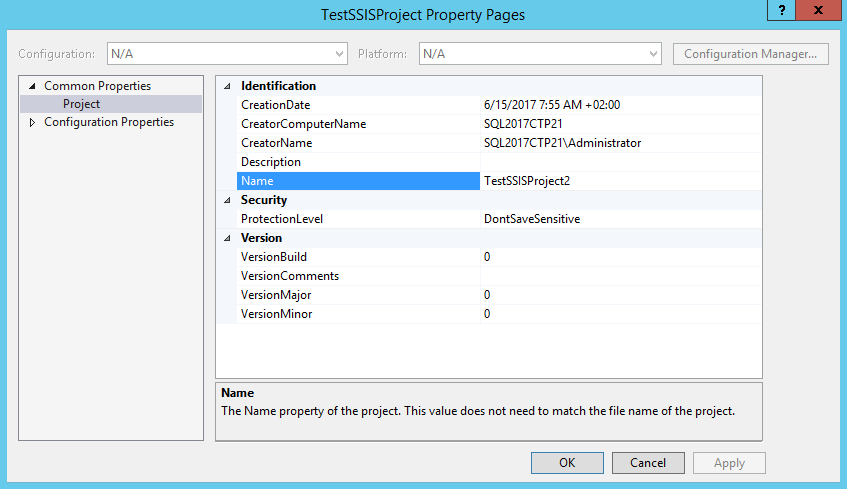Click the Cancel button
This screenshot has width=847, height=489.
point(648,463)
